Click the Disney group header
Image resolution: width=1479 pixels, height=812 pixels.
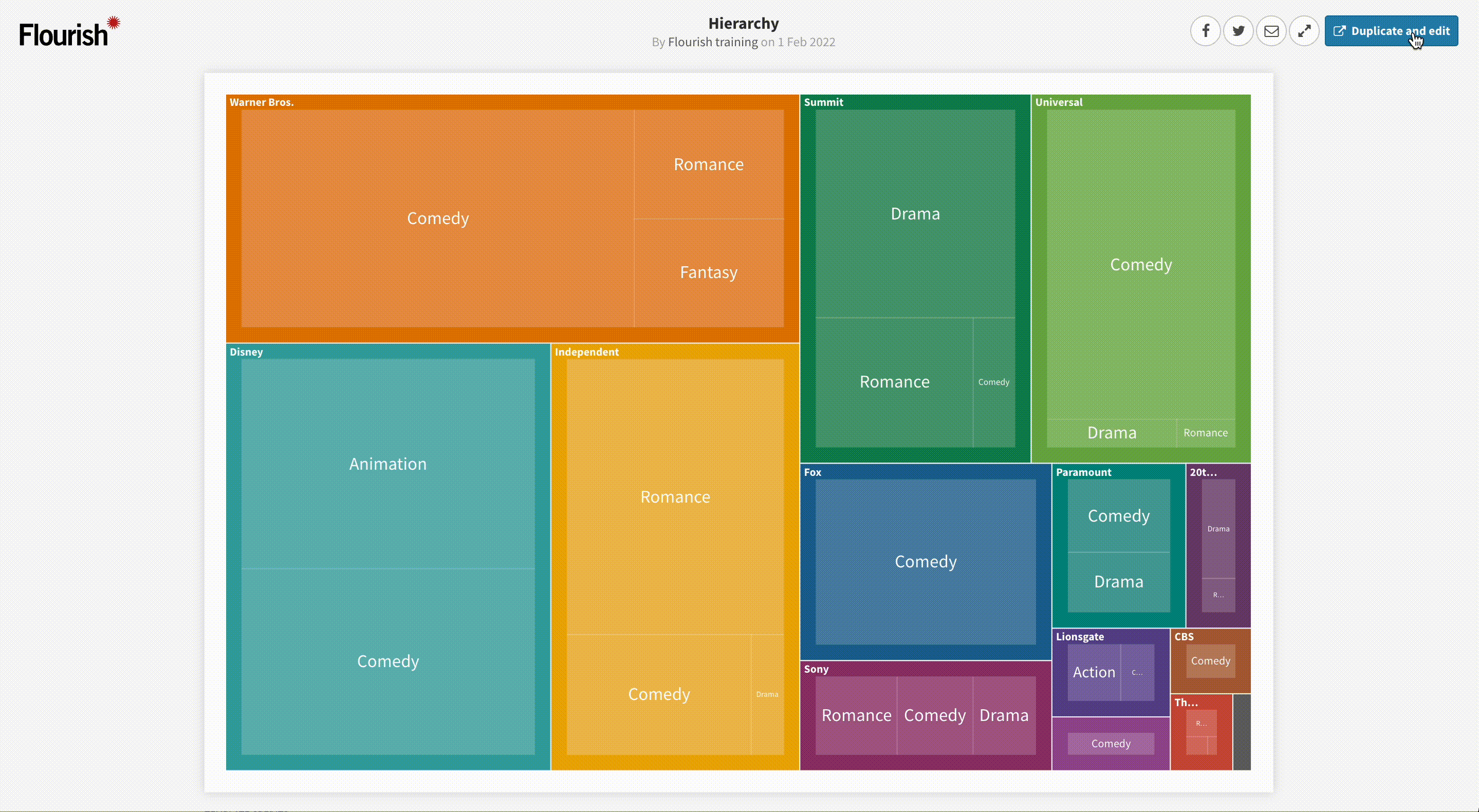tap(246, 352)
